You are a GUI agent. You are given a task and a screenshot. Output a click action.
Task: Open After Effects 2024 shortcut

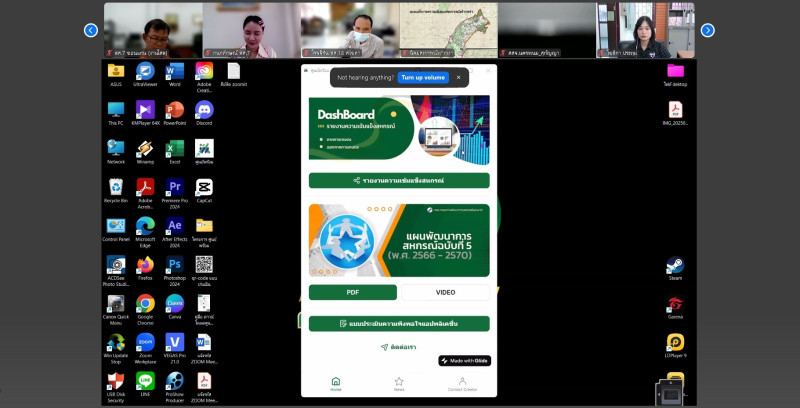[x=174, y=226]
